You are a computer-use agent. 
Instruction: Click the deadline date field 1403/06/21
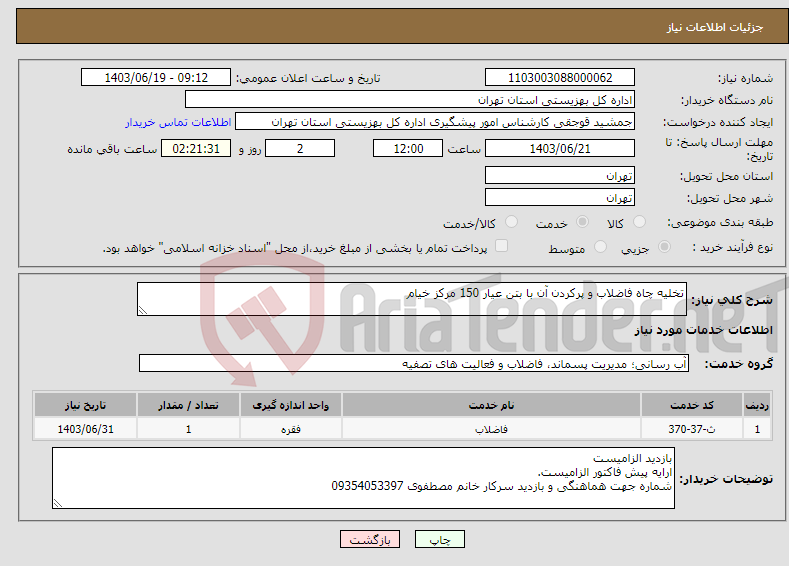pos(560,148)
